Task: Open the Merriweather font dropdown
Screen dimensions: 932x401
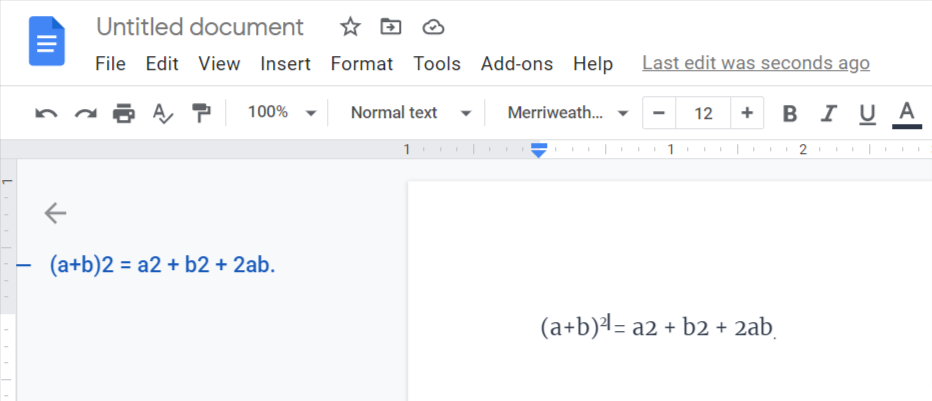Action: tap(568, 113)
